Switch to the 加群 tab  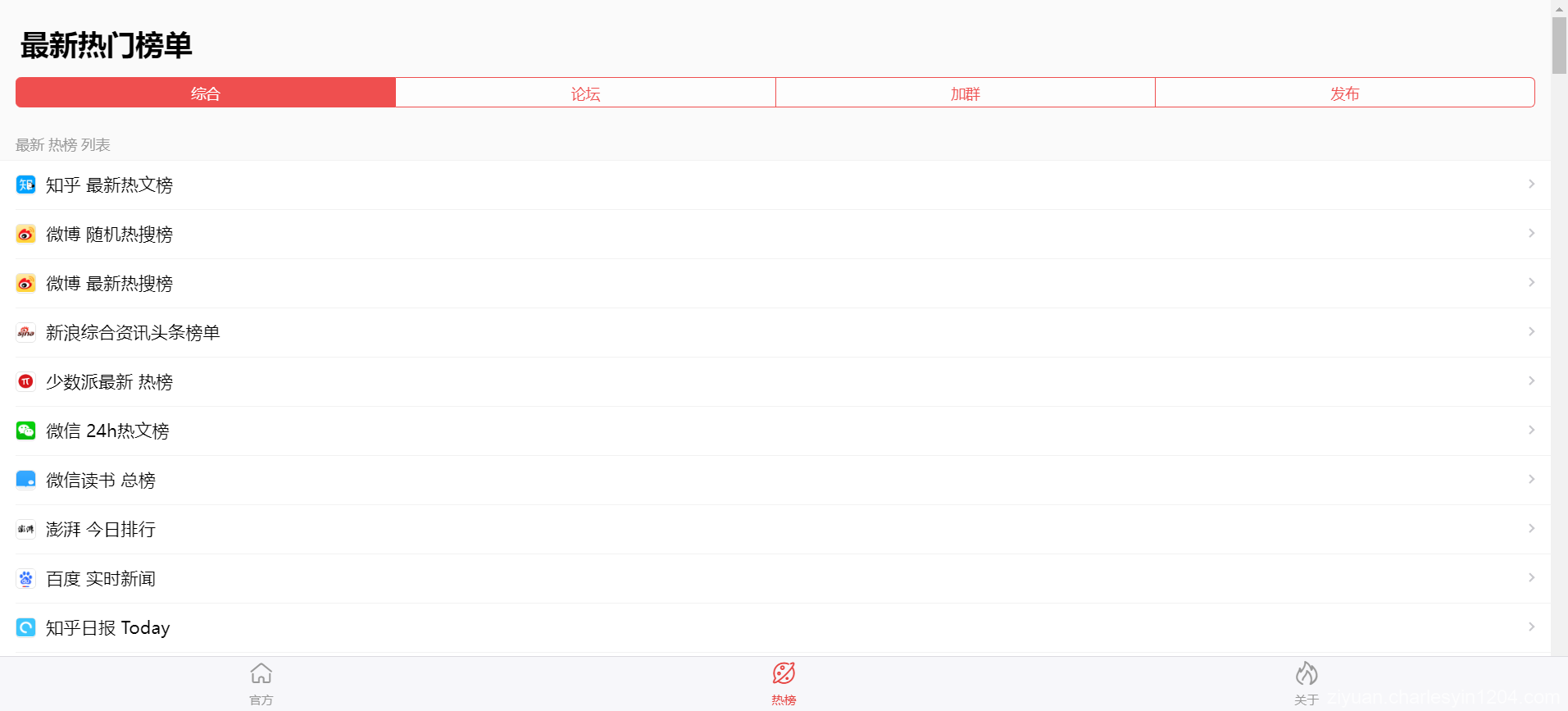[x=966, y=93]
